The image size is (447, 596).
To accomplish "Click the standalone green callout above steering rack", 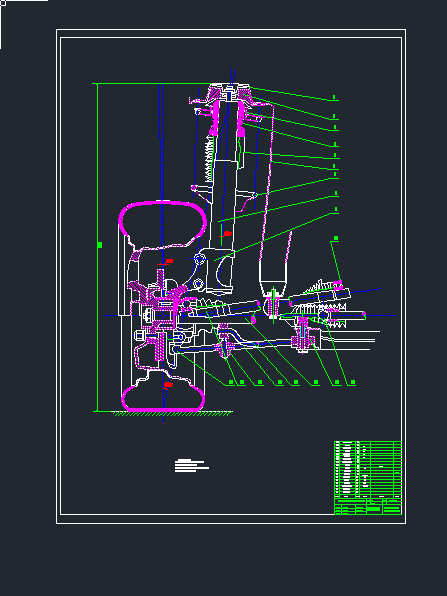I will tap(336, 238).
